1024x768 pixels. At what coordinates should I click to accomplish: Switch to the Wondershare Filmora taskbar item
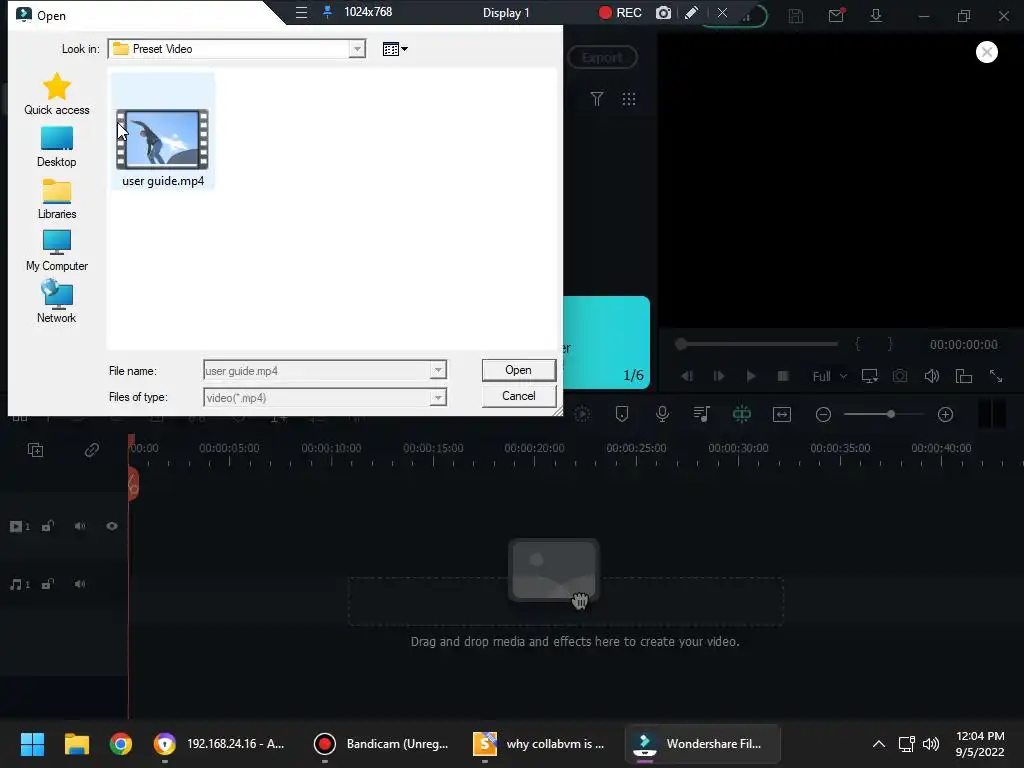(x=703, y=744)
